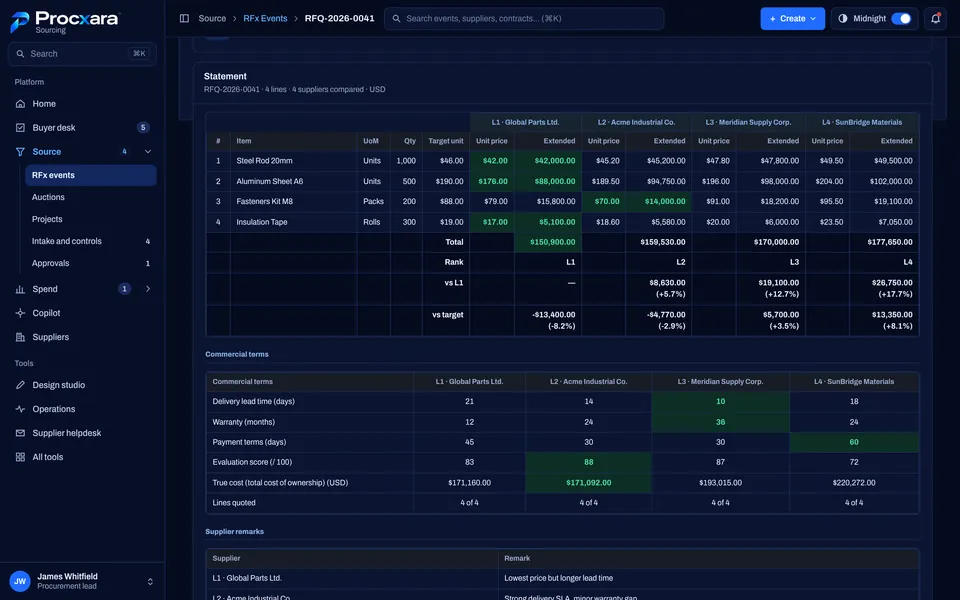Click the Suppliers building icon

20,337
